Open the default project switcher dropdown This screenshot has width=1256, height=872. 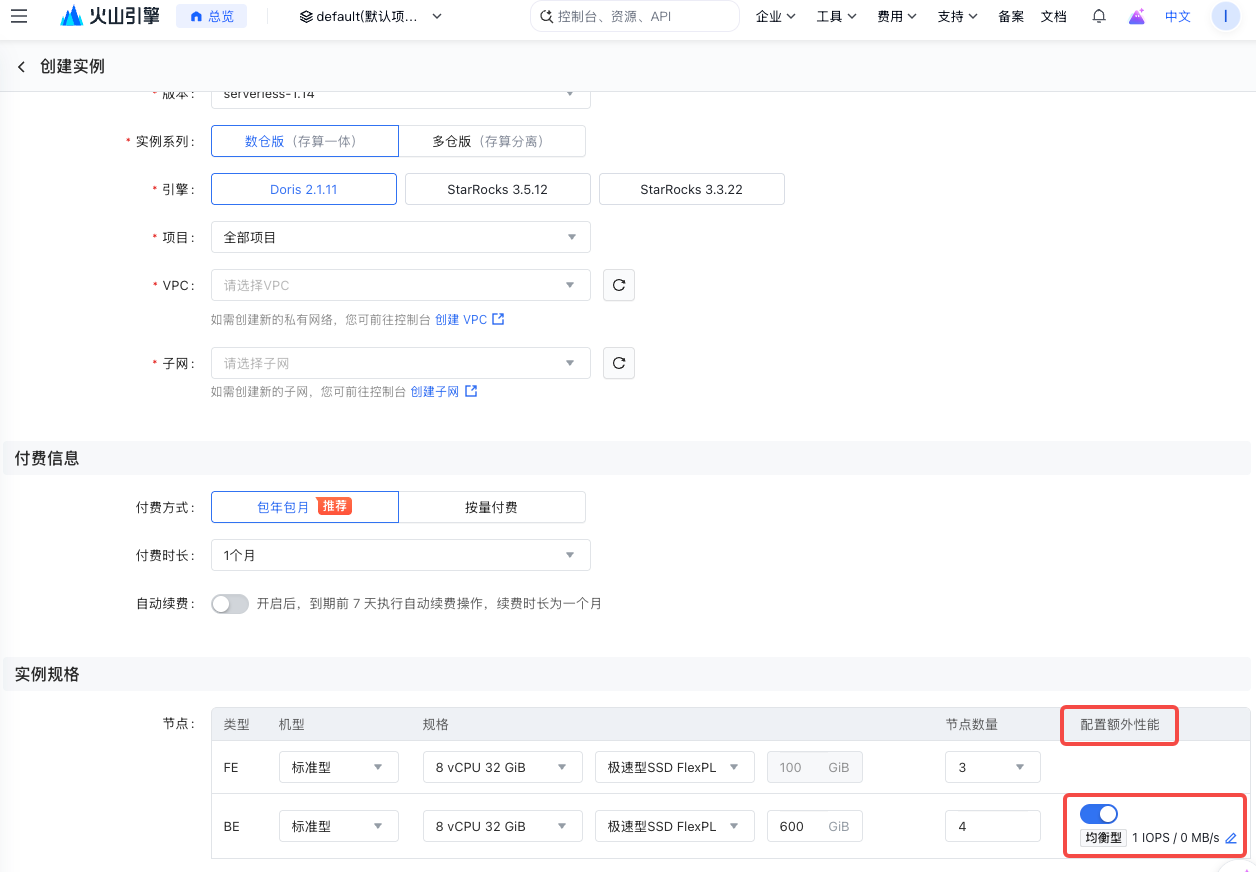click(x=371, y=16)
